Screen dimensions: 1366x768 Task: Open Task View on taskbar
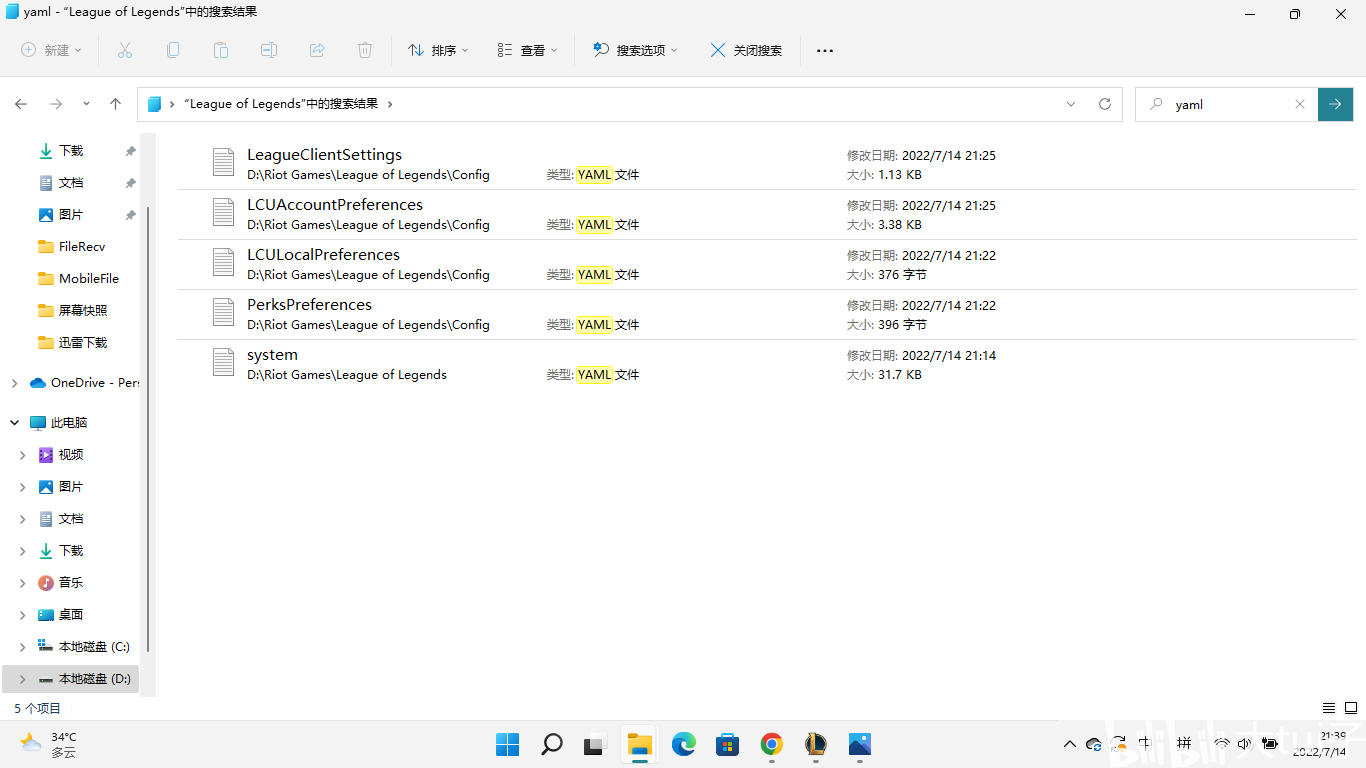595,744
